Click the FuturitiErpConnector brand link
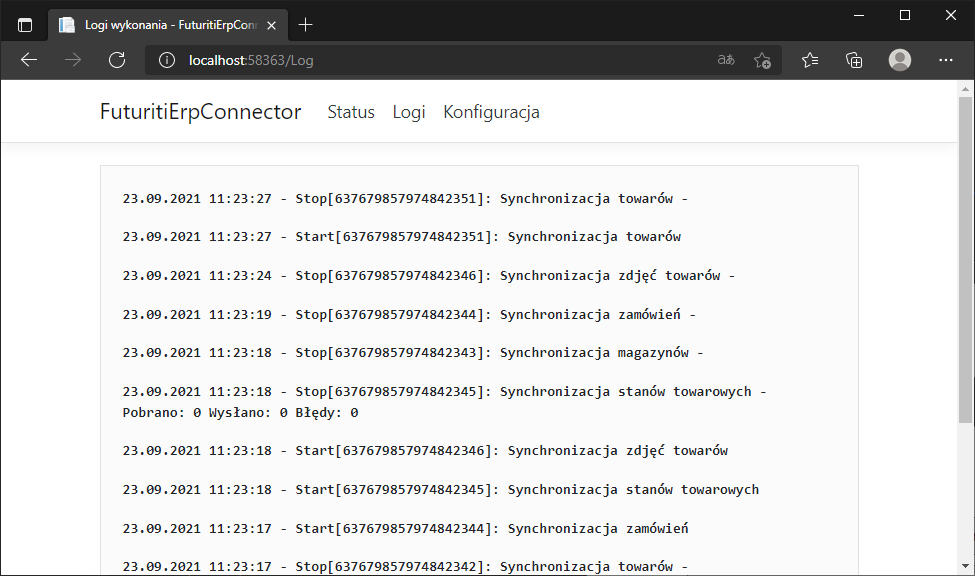Viewport: 975px width, 576px height. point(200,112)
